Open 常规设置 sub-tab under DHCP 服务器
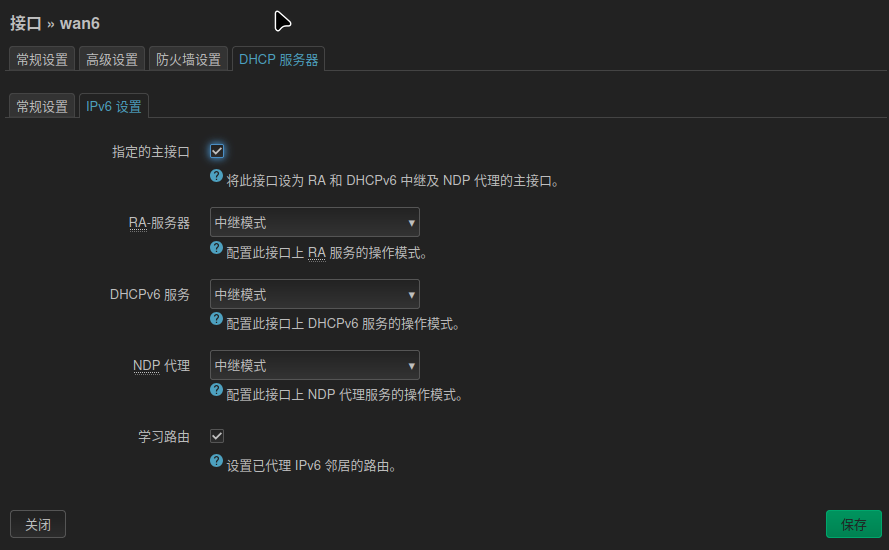This screenshot has height=550, width=889. click(x=42, y=107)
